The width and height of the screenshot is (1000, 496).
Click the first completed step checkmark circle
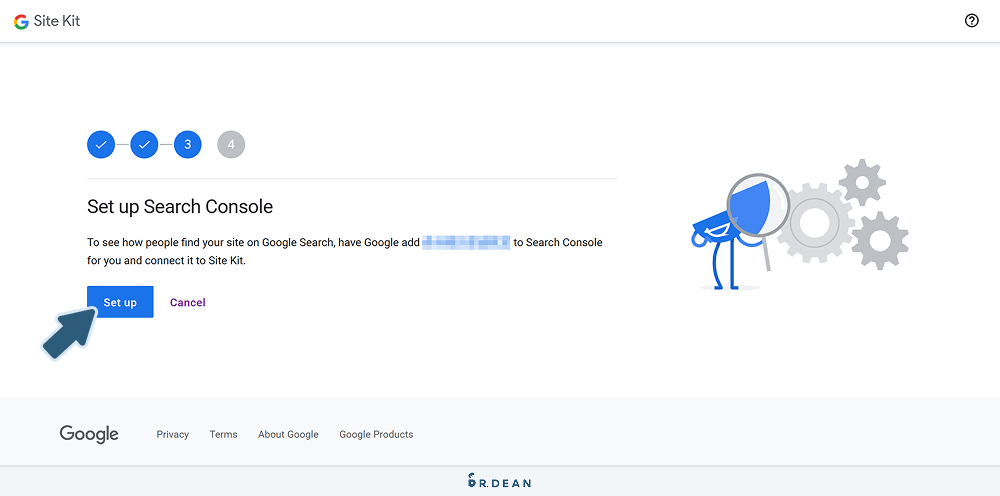(x=101, y=145)
